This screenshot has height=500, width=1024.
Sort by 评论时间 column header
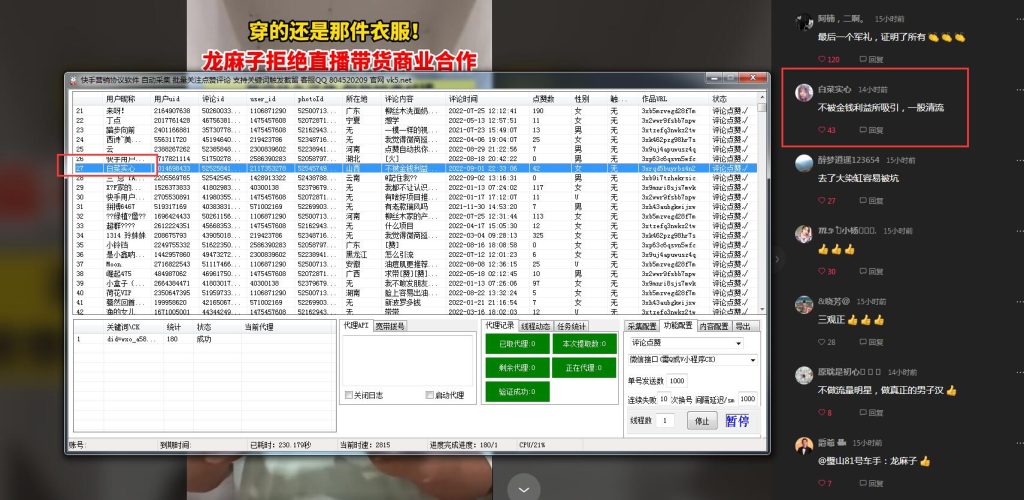coord(463,99)
